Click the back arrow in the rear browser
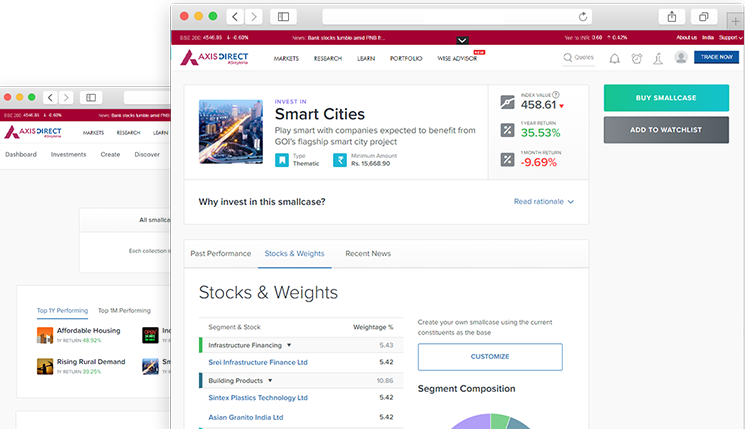The height and width of the screenshot is (429, 745). 50,98
